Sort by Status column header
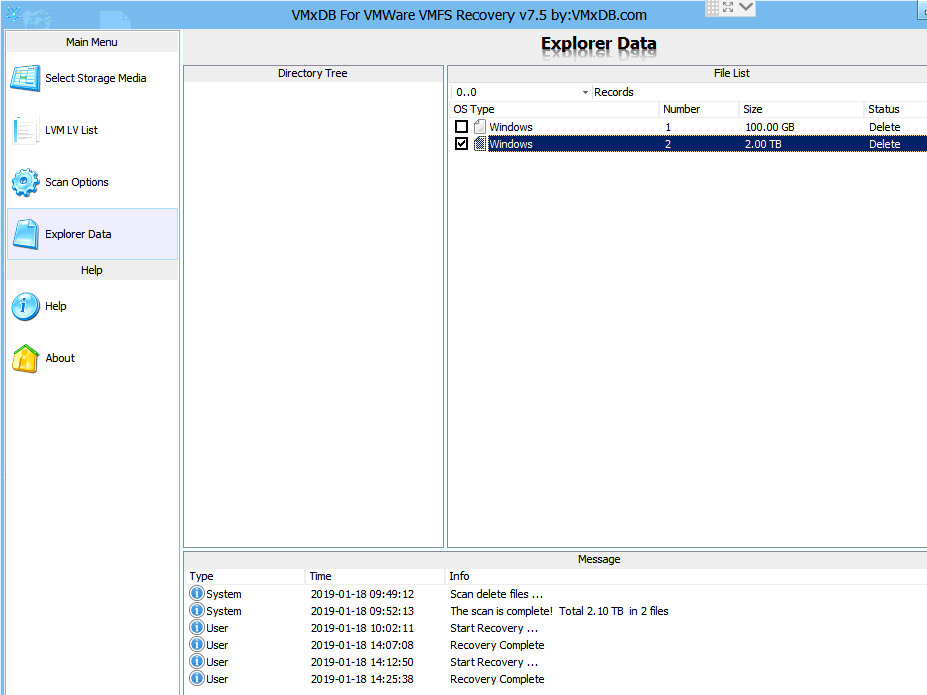 895,109
